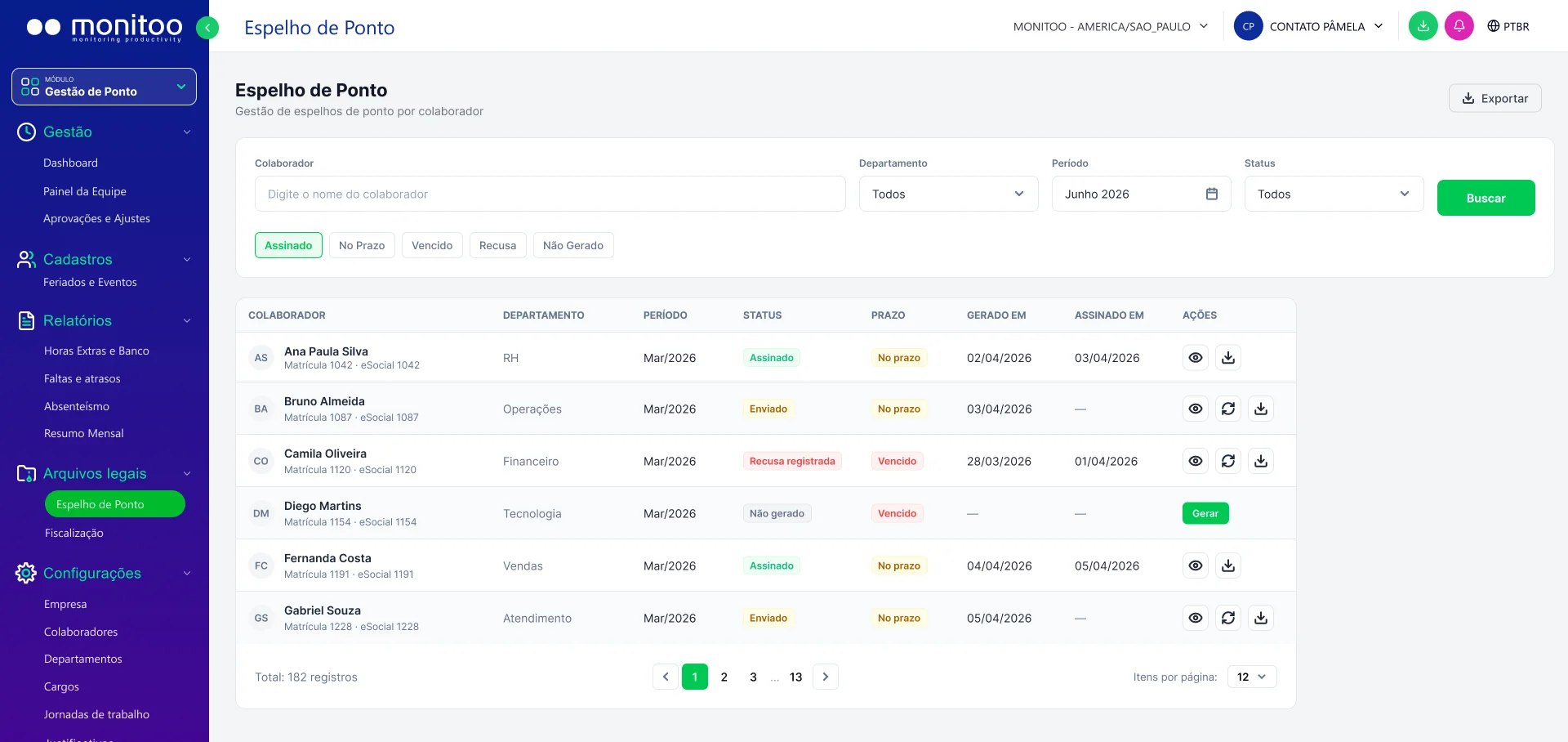Toggle the Assinado filter chip

tap(288, 245)
